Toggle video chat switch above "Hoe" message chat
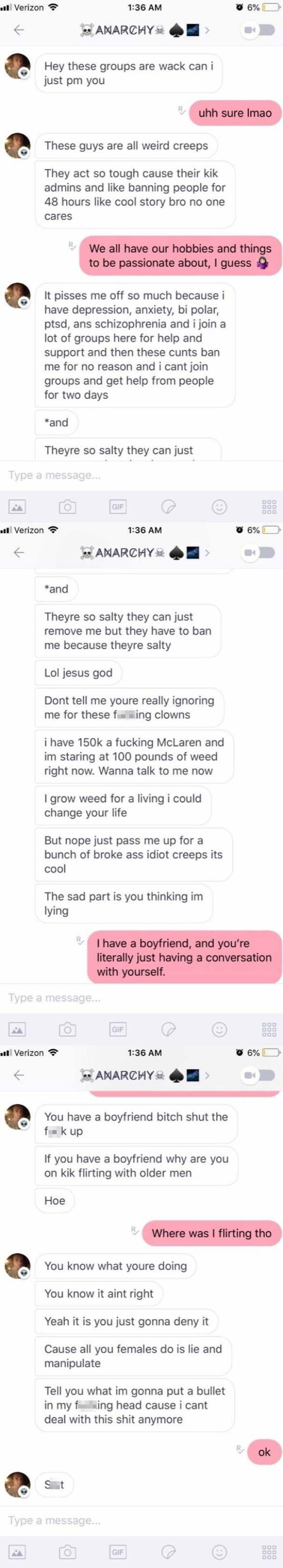The width and height of the screenshot is (283, 1568). [259, 1075]
